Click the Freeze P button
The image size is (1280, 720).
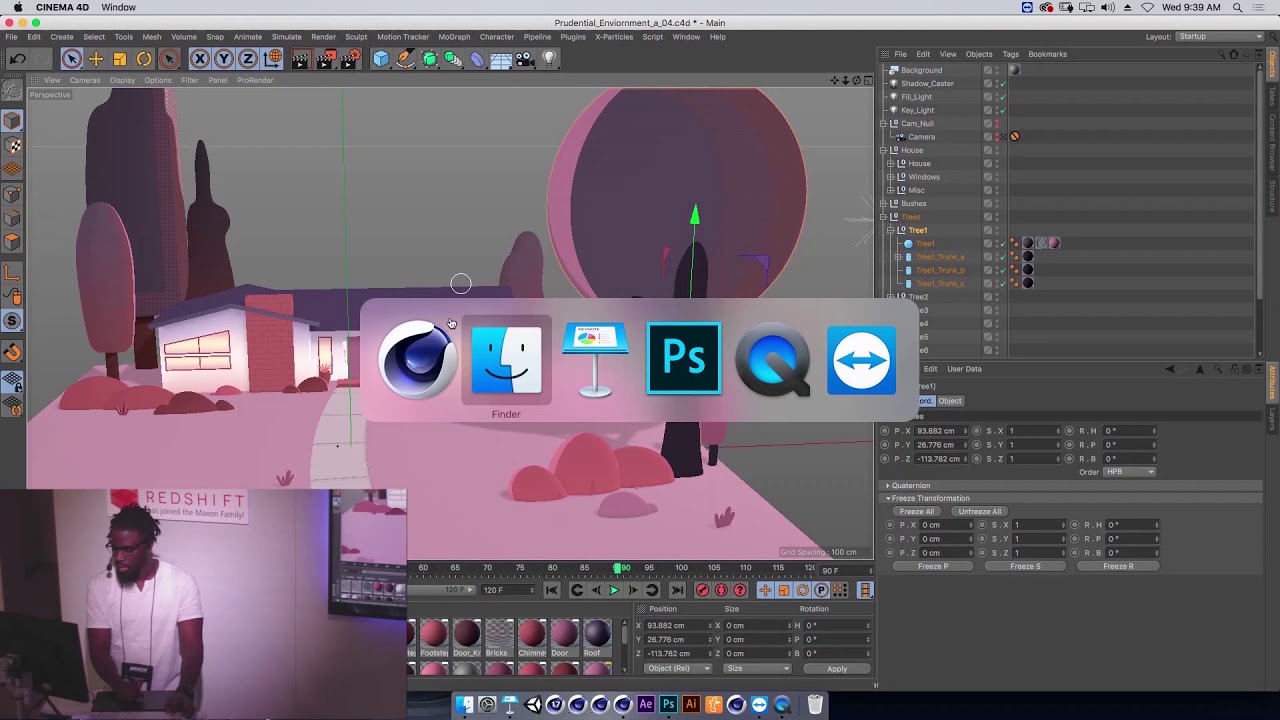pyautogui.click(x=933, y=566)
